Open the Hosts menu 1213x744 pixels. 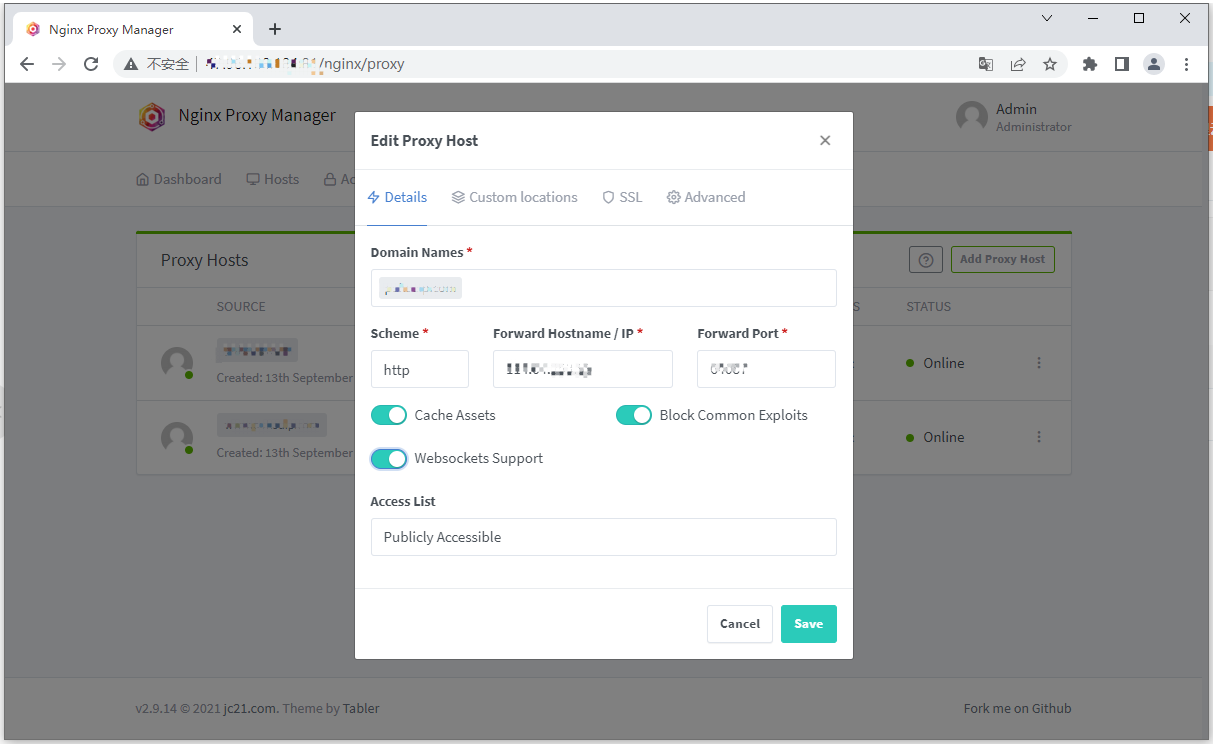point(273,179)
